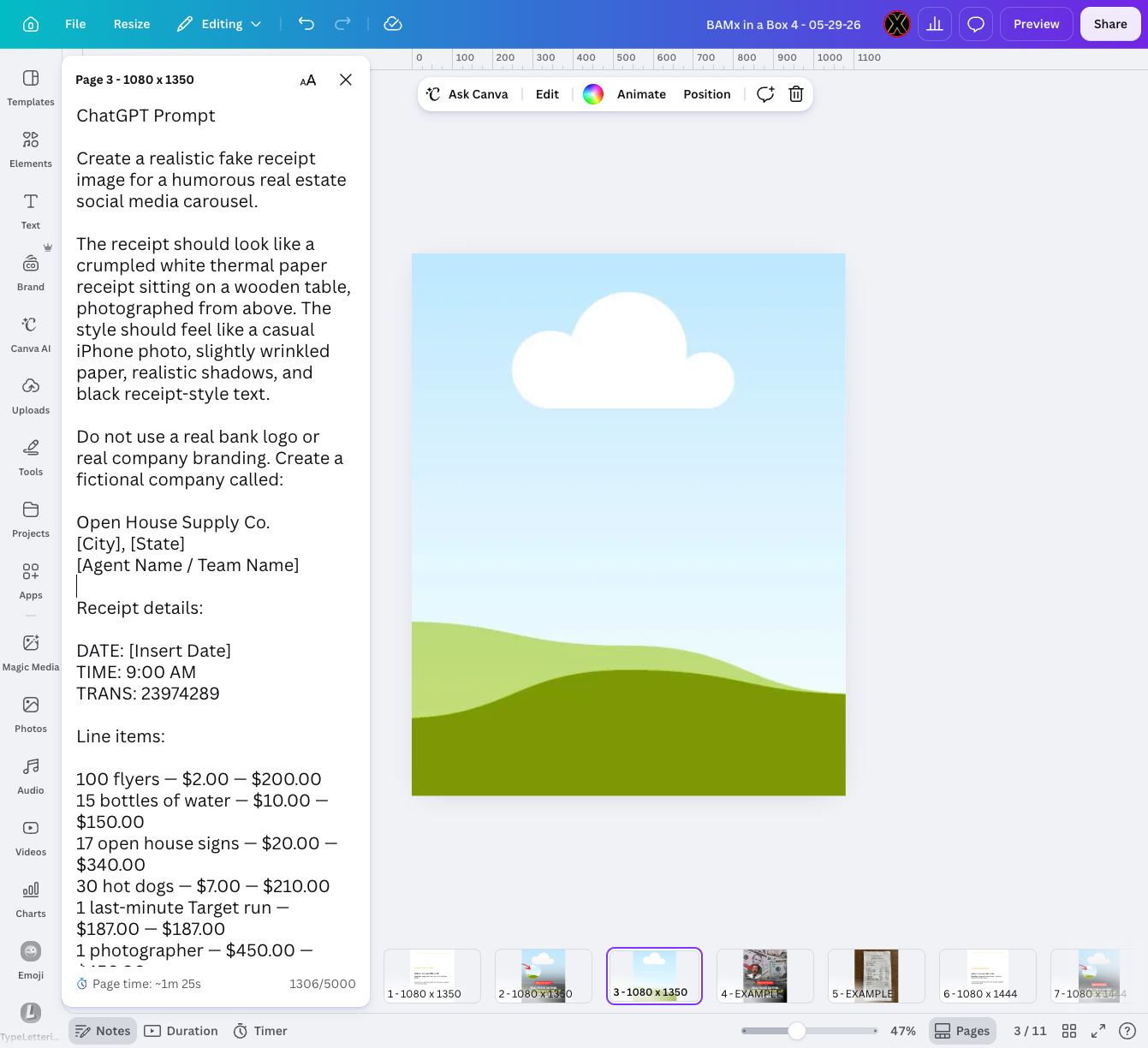Open the Projects panel

31,520
